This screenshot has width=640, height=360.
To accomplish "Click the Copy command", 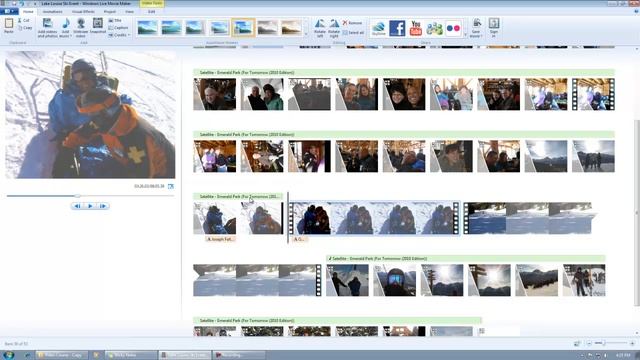I will [x=25, y=28].
